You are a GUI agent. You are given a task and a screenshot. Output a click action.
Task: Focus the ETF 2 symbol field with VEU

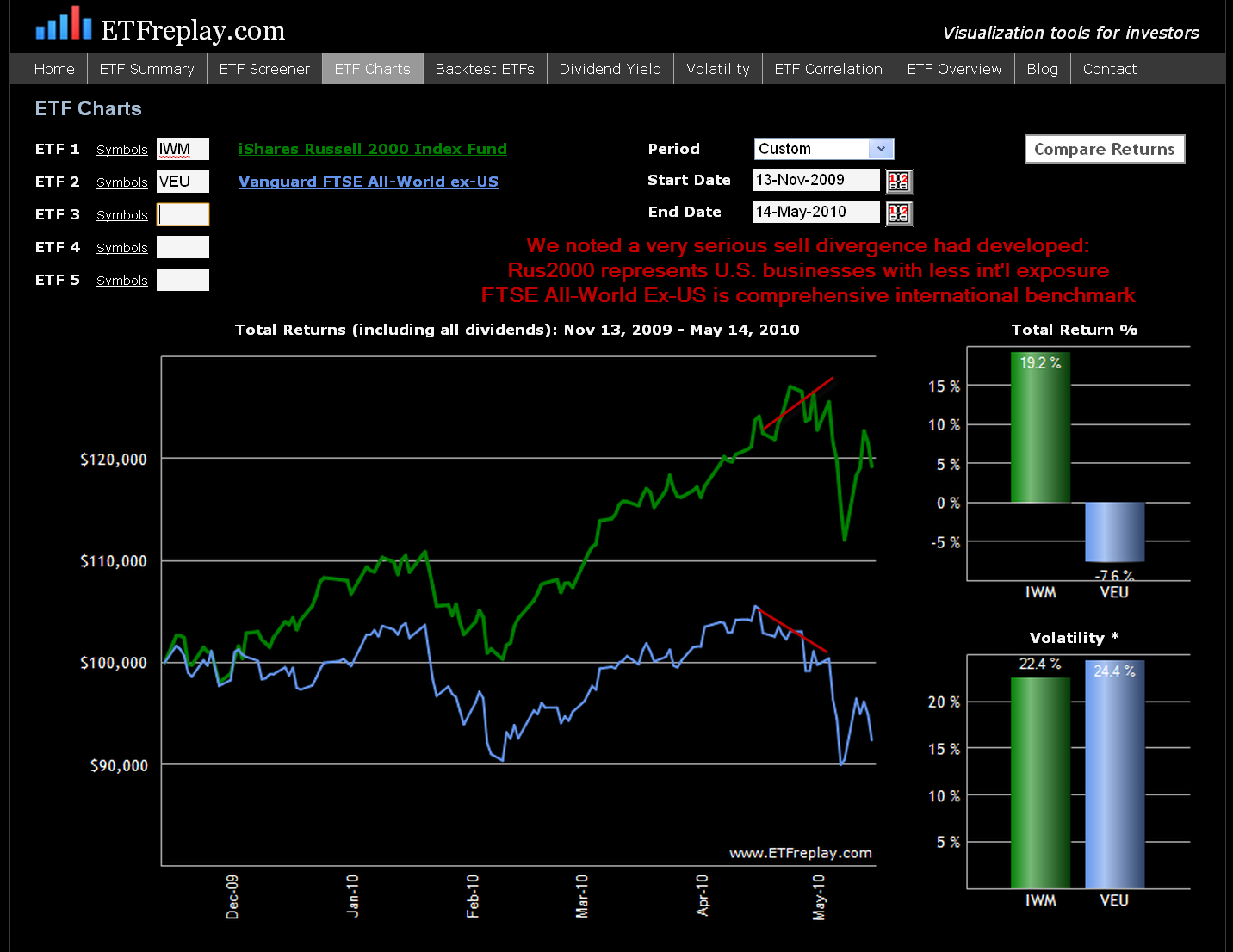[x=183, y=182]
